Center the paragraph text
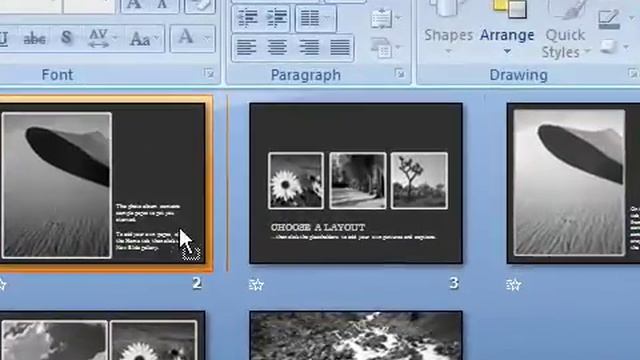This screenshot has width=640, height=360. 277,48
